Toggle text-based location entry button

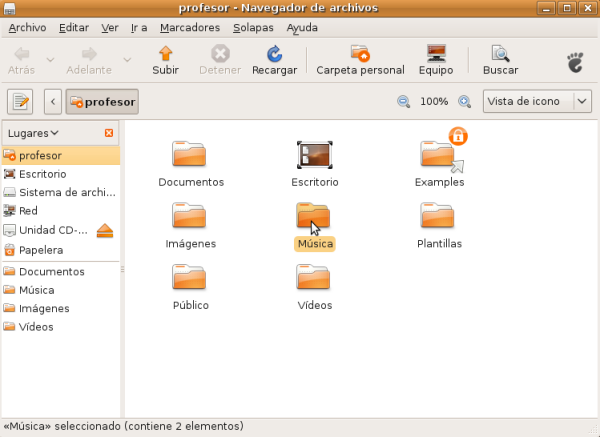(21, 102)
